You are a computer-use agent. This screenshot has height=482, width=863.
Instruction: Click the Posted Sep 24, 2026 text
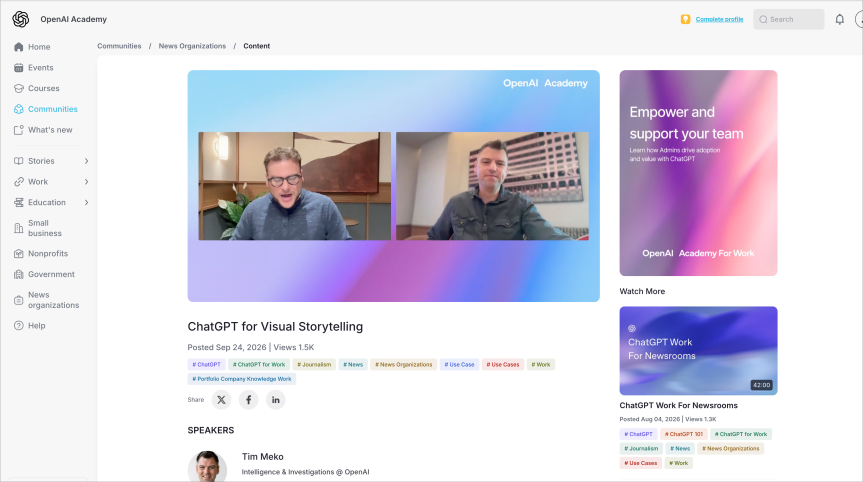[x=227, y=347]
